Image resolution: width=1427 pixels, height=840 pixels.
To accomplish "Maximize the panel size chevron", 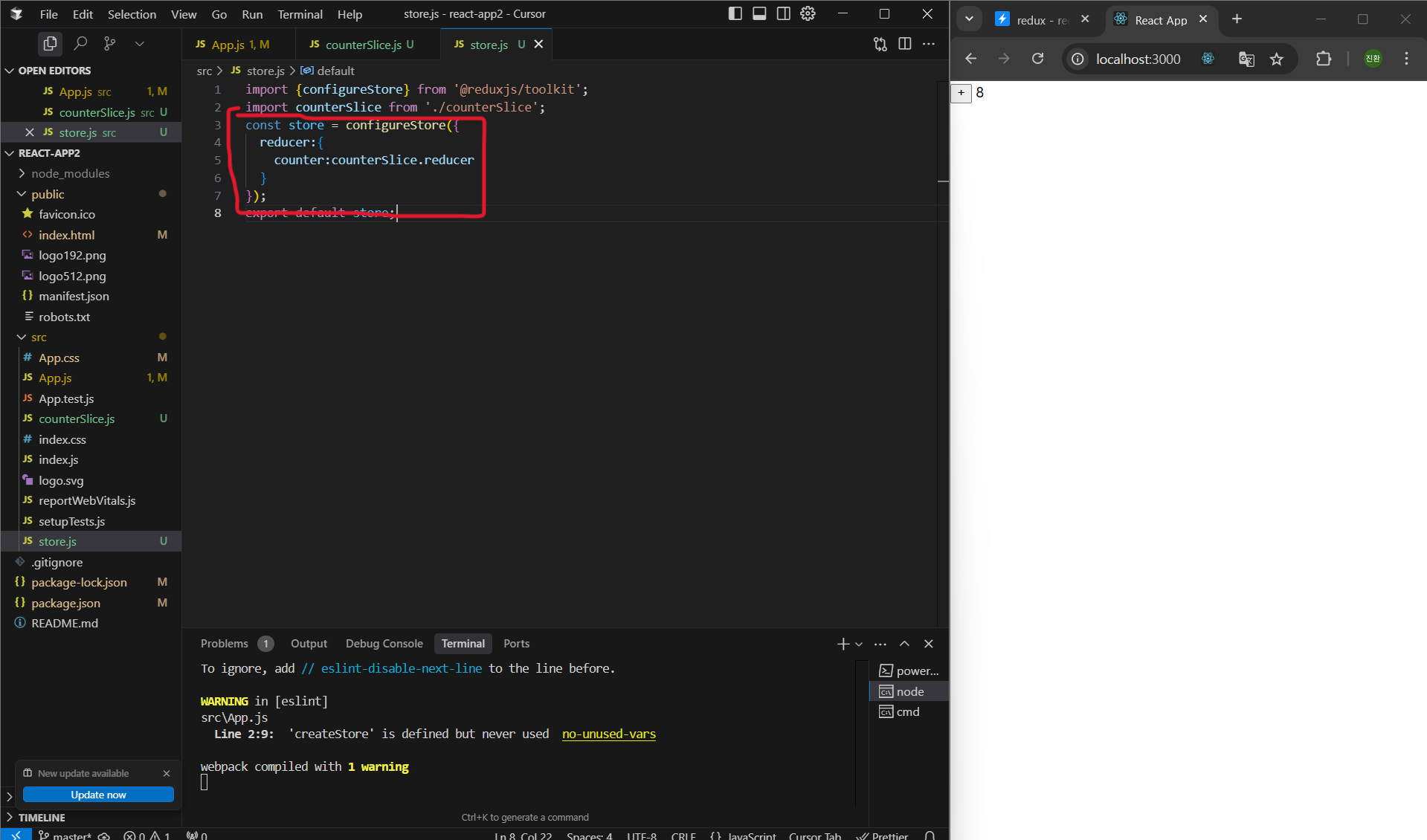I will coord(904,644).
